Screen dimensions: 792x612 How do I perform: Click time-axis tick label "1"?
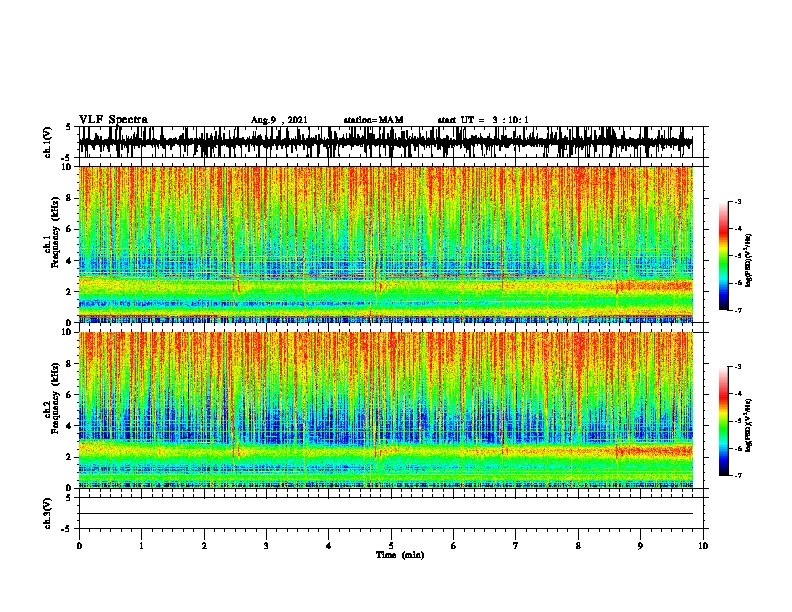[141, 546]
